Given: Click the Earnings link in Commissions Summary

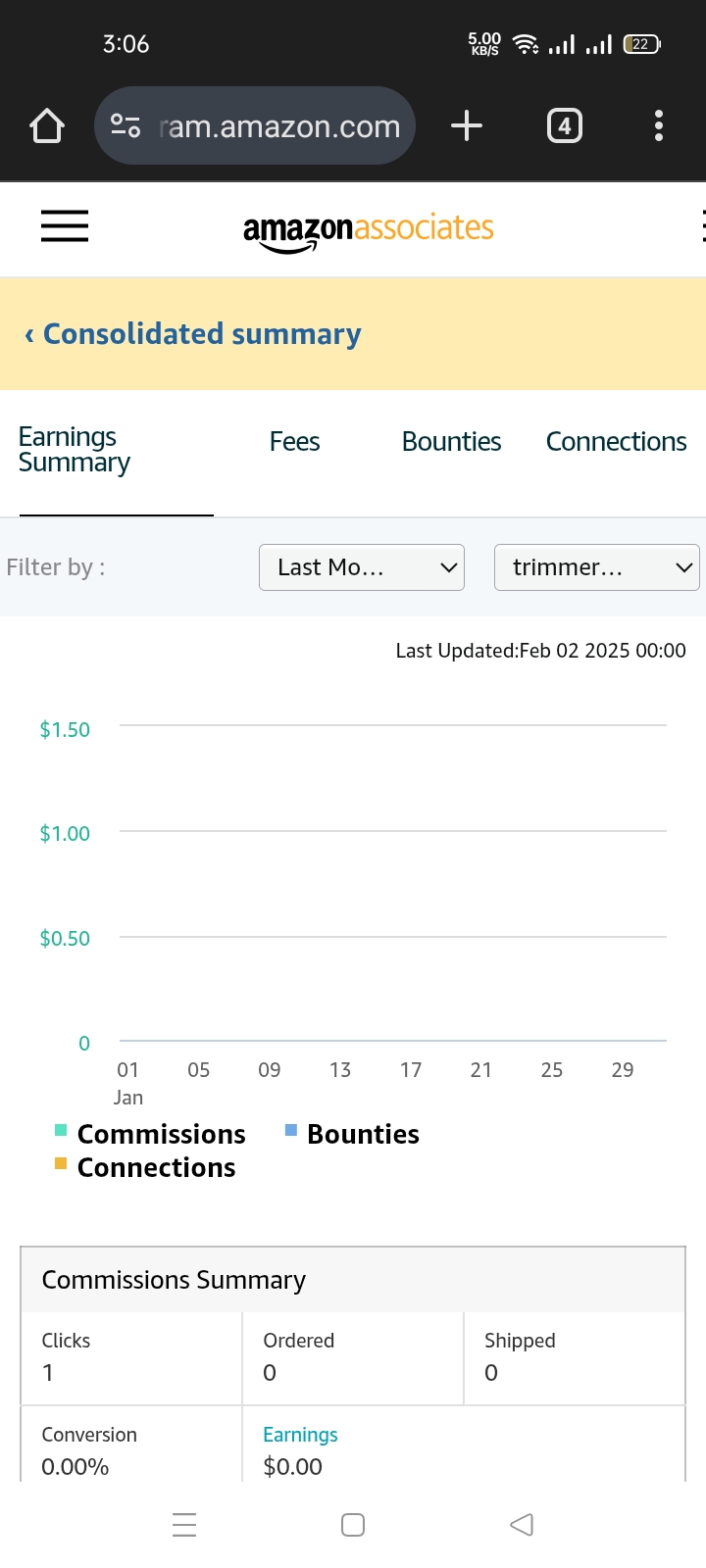Looking at the screenshot, I should [x=300, y=1435].
